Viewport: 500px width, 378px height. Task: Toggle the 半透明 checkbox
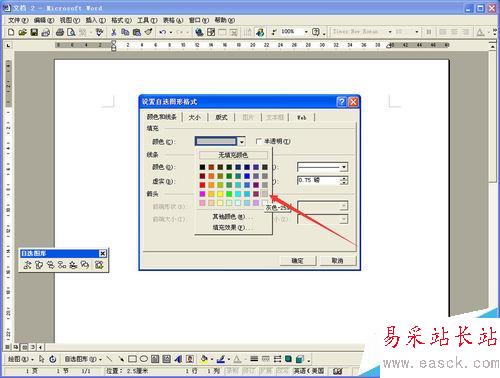pyautogui.click(x=259, y=141)
